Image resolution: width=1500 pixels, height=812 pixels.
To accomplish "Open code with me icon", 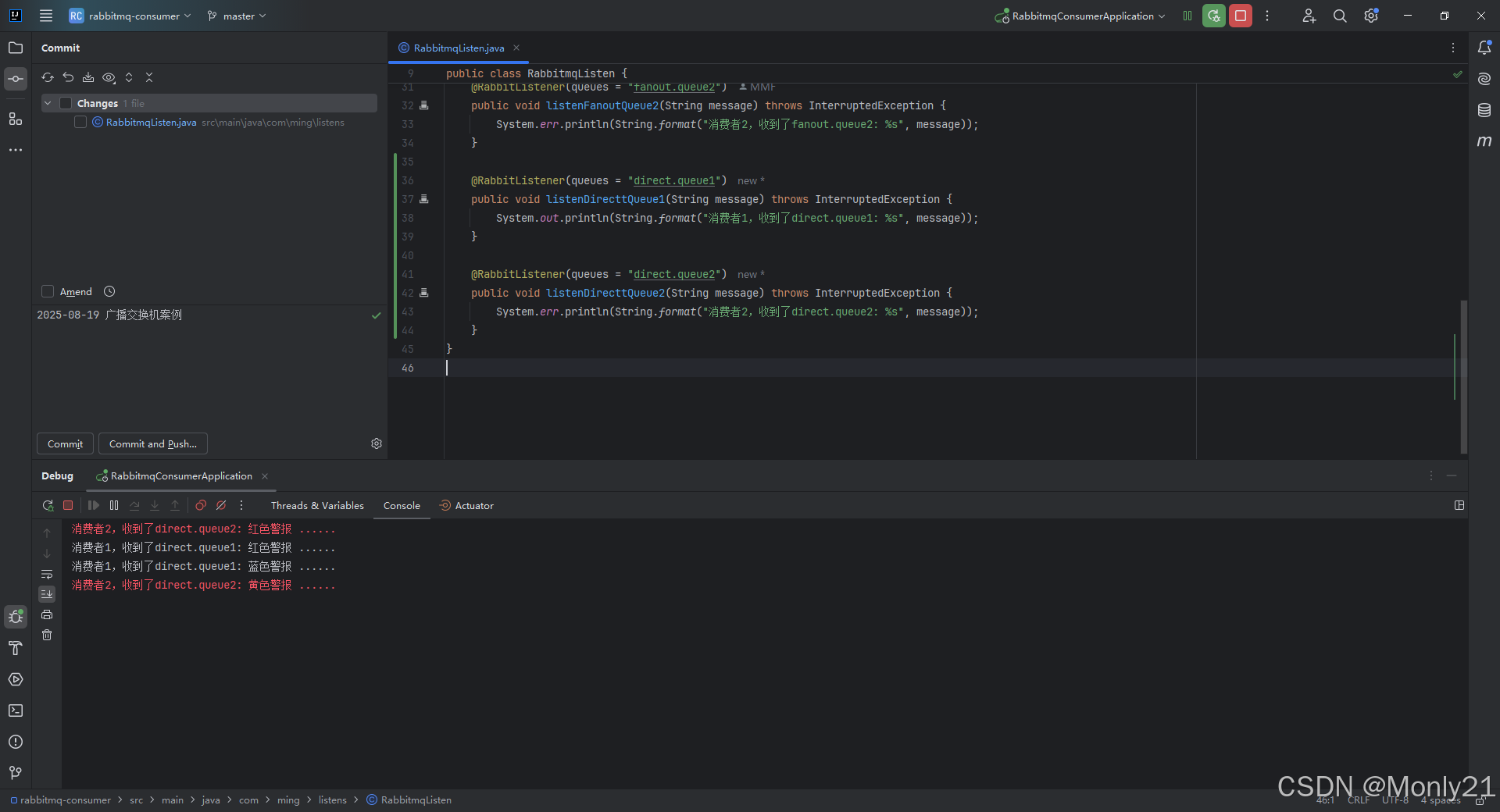I will tap(1309, 16).
